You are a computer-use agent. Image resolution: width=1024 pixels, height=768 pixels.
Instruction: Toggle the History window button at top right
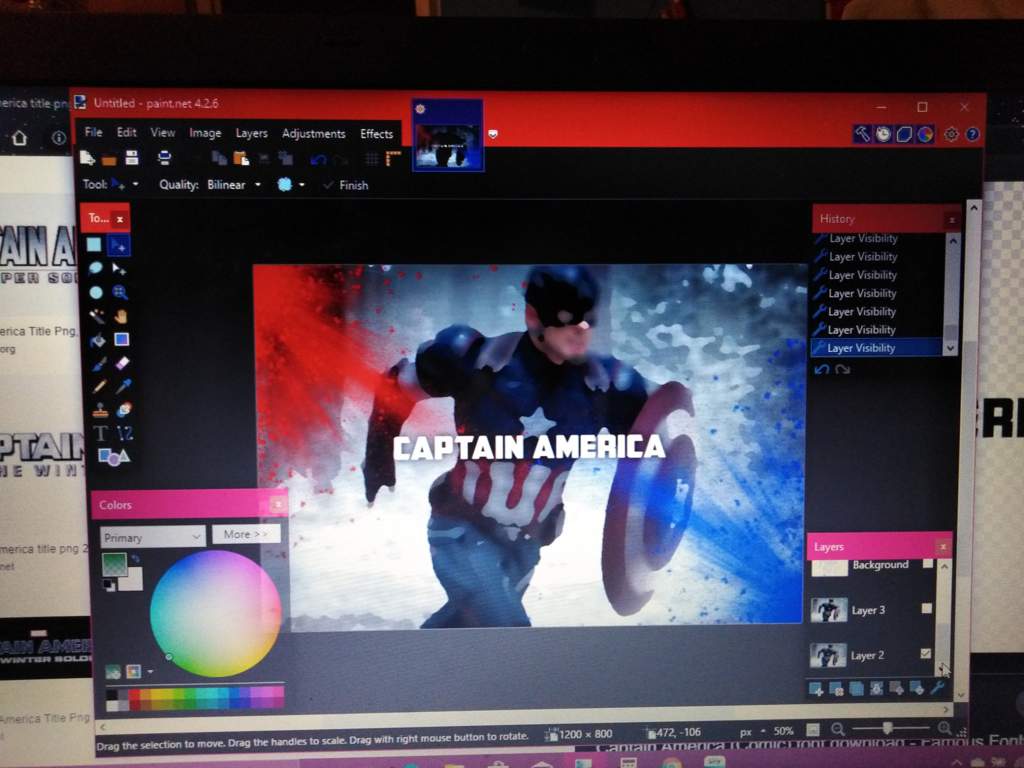883,134
